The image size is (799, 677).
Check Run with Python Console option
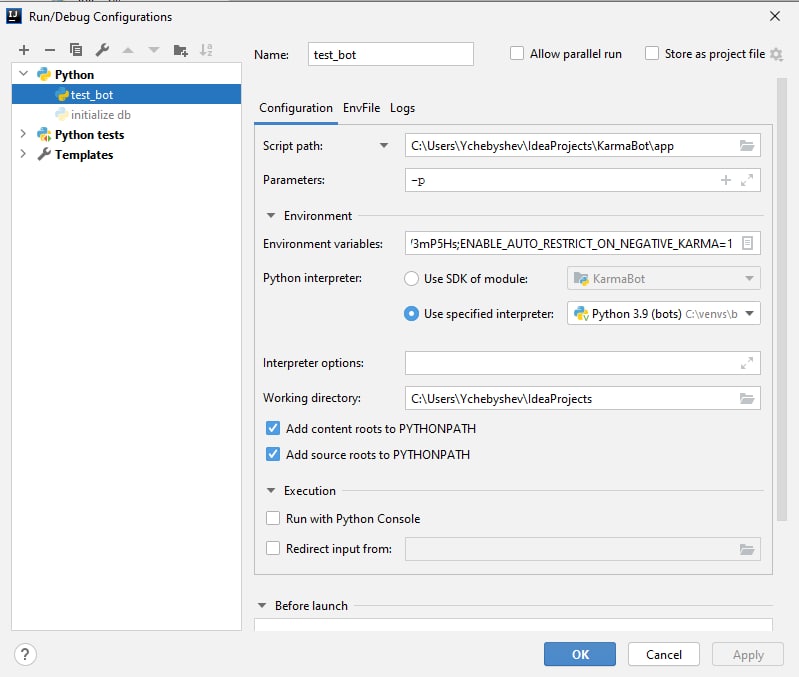(273, 518)
